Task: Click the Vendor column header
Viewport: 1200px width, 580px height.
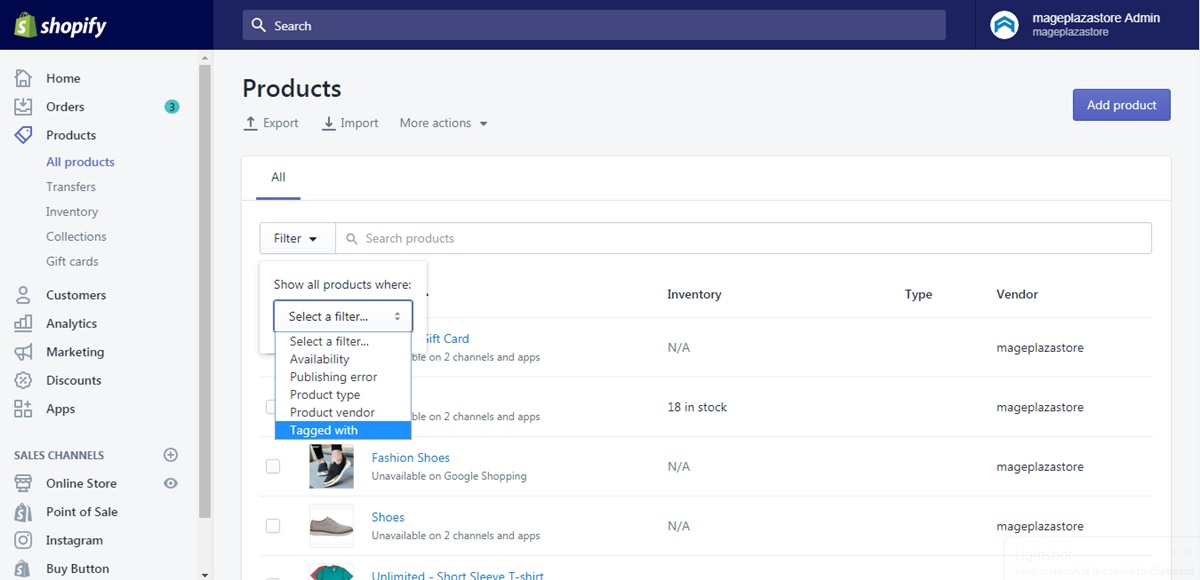Action: tap(1017, 294)
